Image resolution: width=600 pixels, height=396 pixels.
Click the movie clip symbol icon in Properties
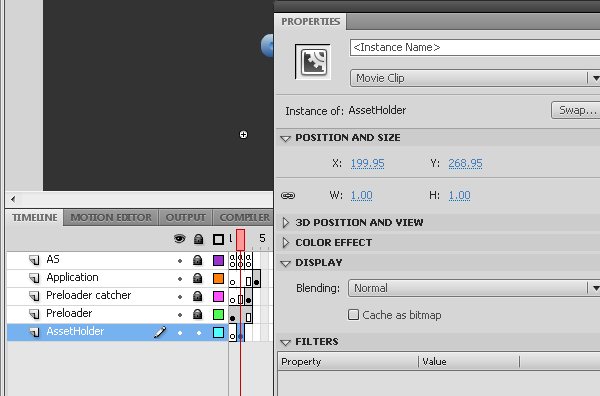(x=313, y=62)
